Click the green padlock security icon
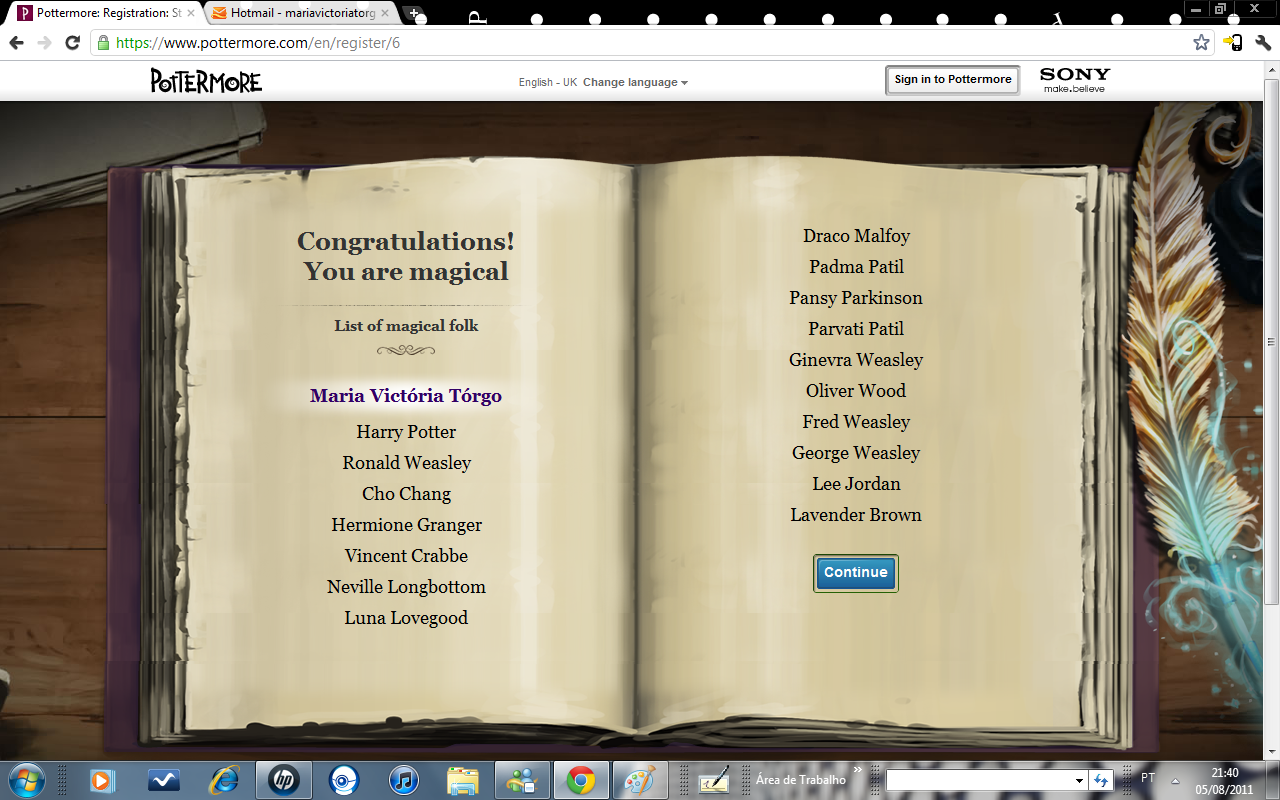The width and height of the screenshot is (1280, 800). click(102, 43)
